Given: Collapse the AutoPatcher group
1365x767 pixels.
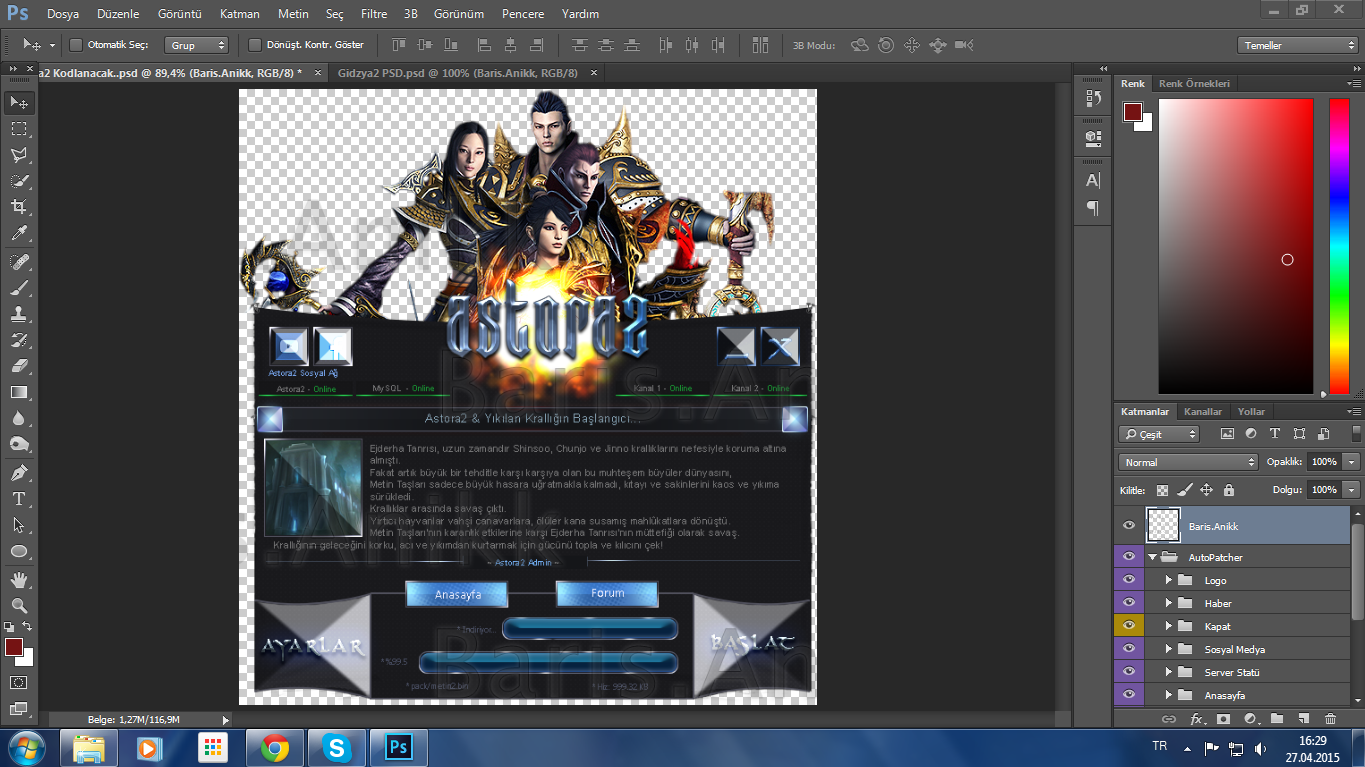Looking at the screenshot, I should pos(1153,557).
